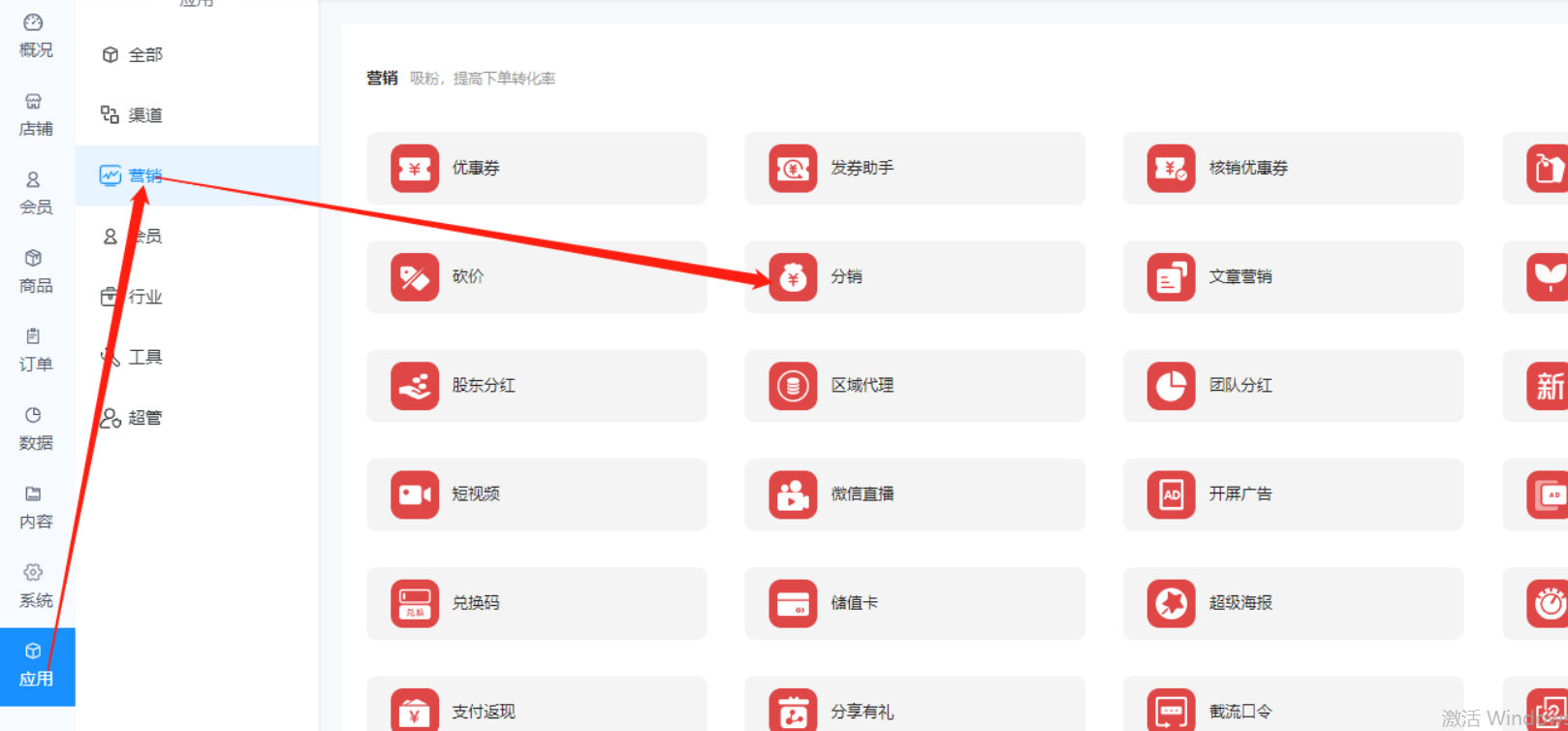Click the 新 icon at right edge
The width and height of the screenshot is (1568, 731).
click(x=1548, y=386)
